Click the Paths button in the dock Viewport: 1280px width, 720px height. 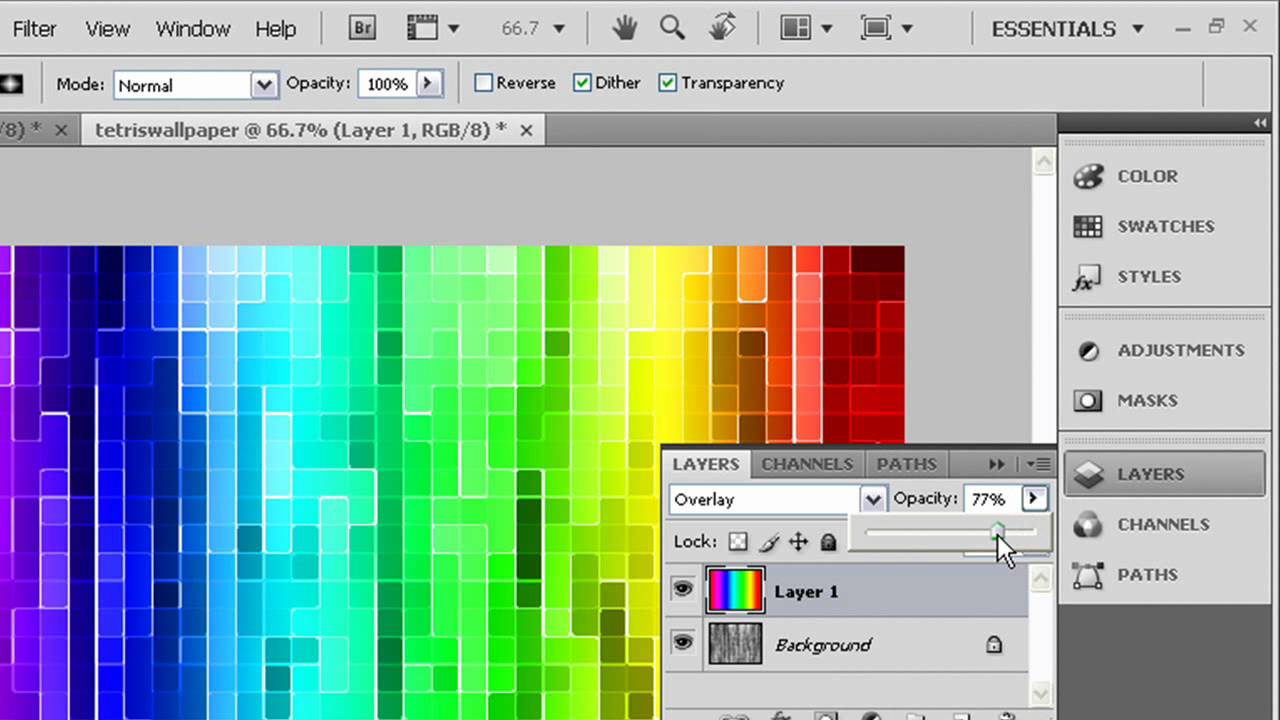click(x=1146, y=575)
